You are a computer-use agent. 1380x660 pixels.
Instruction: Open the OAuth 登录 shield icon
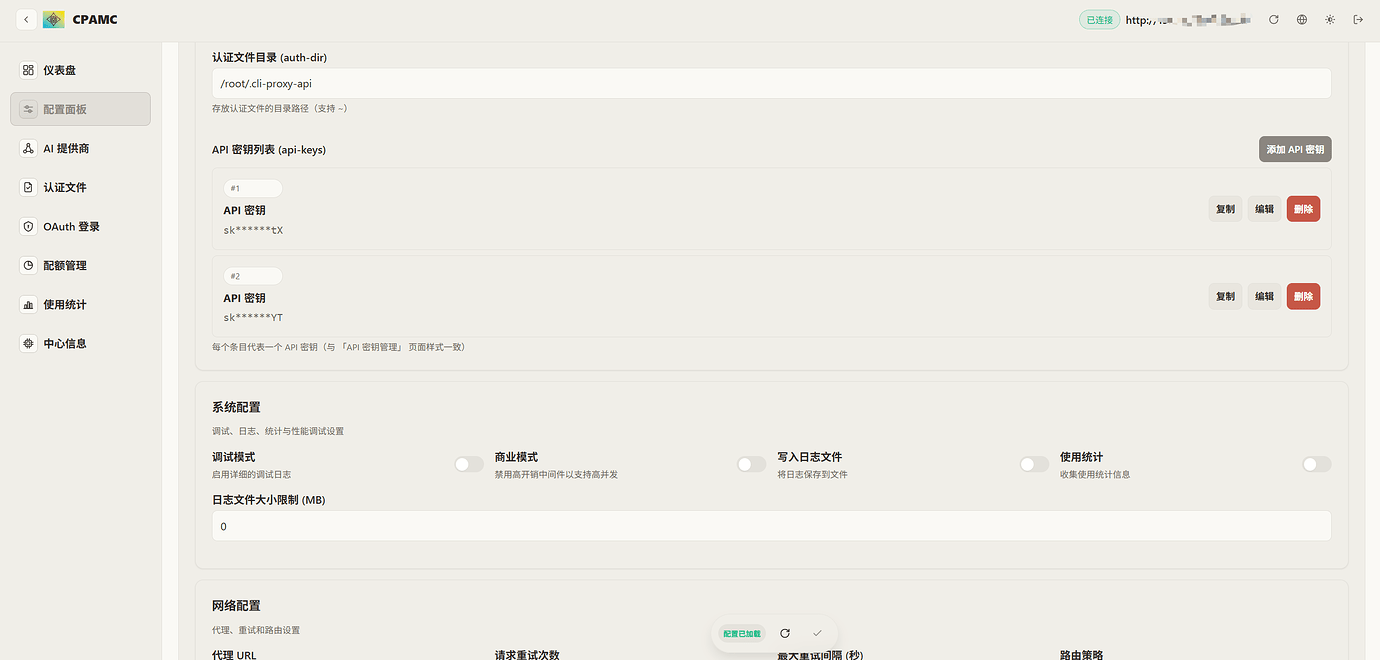click(x=28, y=226)
